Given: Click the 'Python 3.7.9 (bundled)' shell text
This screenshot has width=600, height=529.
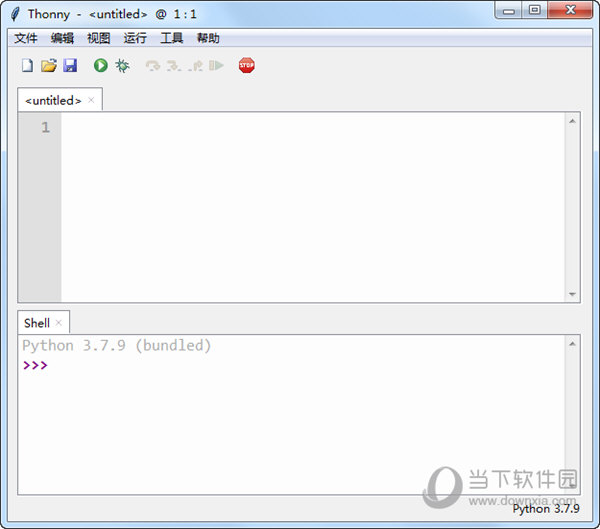Looking at the screenshot, I should click(117, 346).
